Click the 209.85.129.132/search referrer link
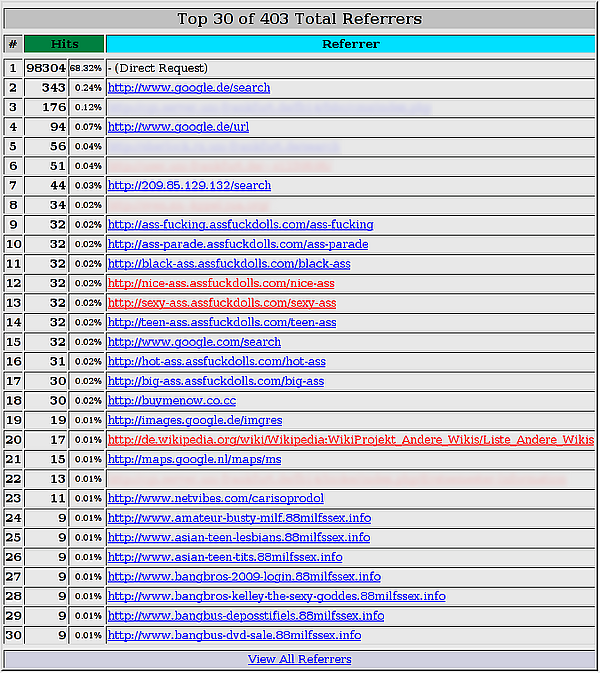 [189, 185]
